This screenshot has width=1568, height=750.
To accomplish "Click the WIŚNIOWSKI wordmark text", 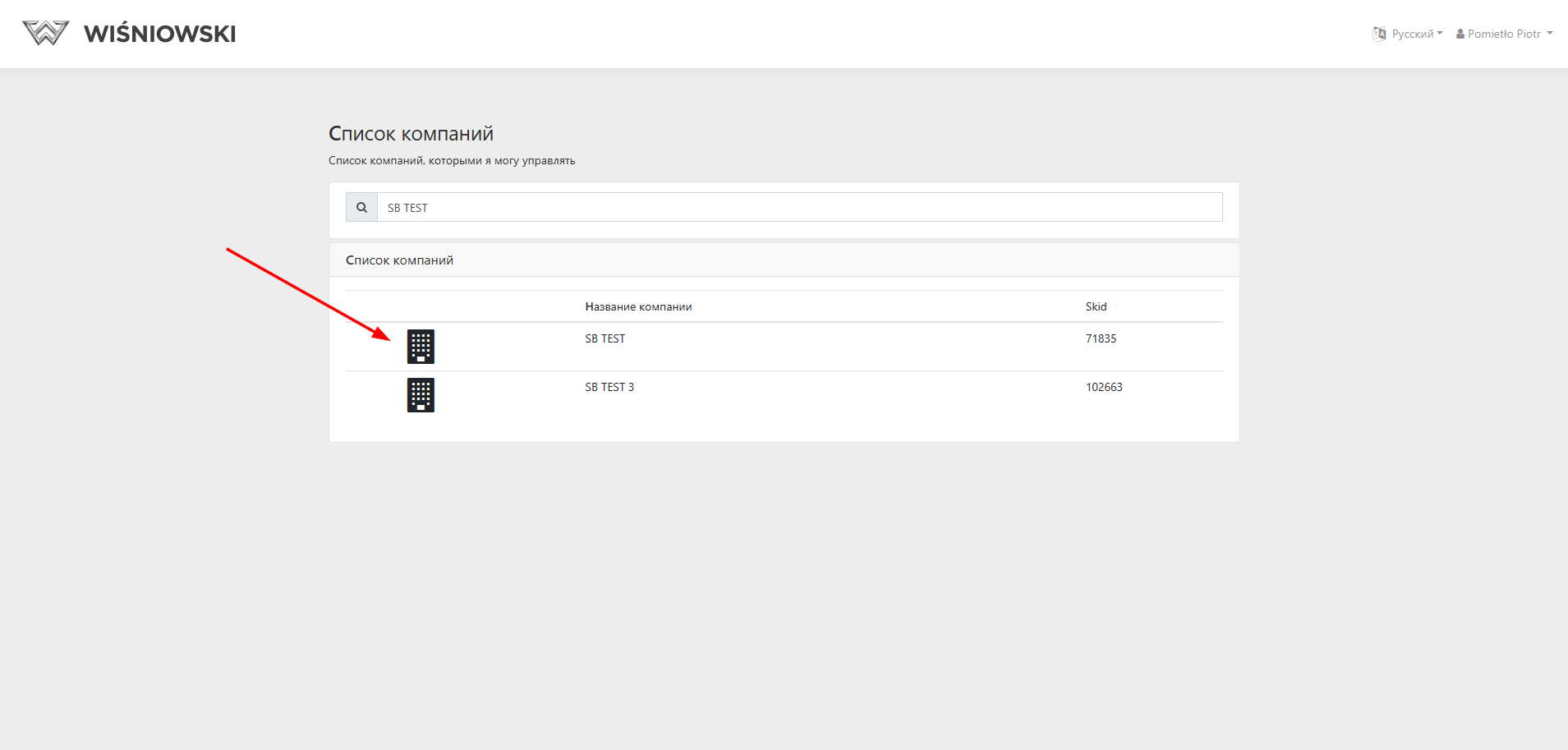I will 159,34.
